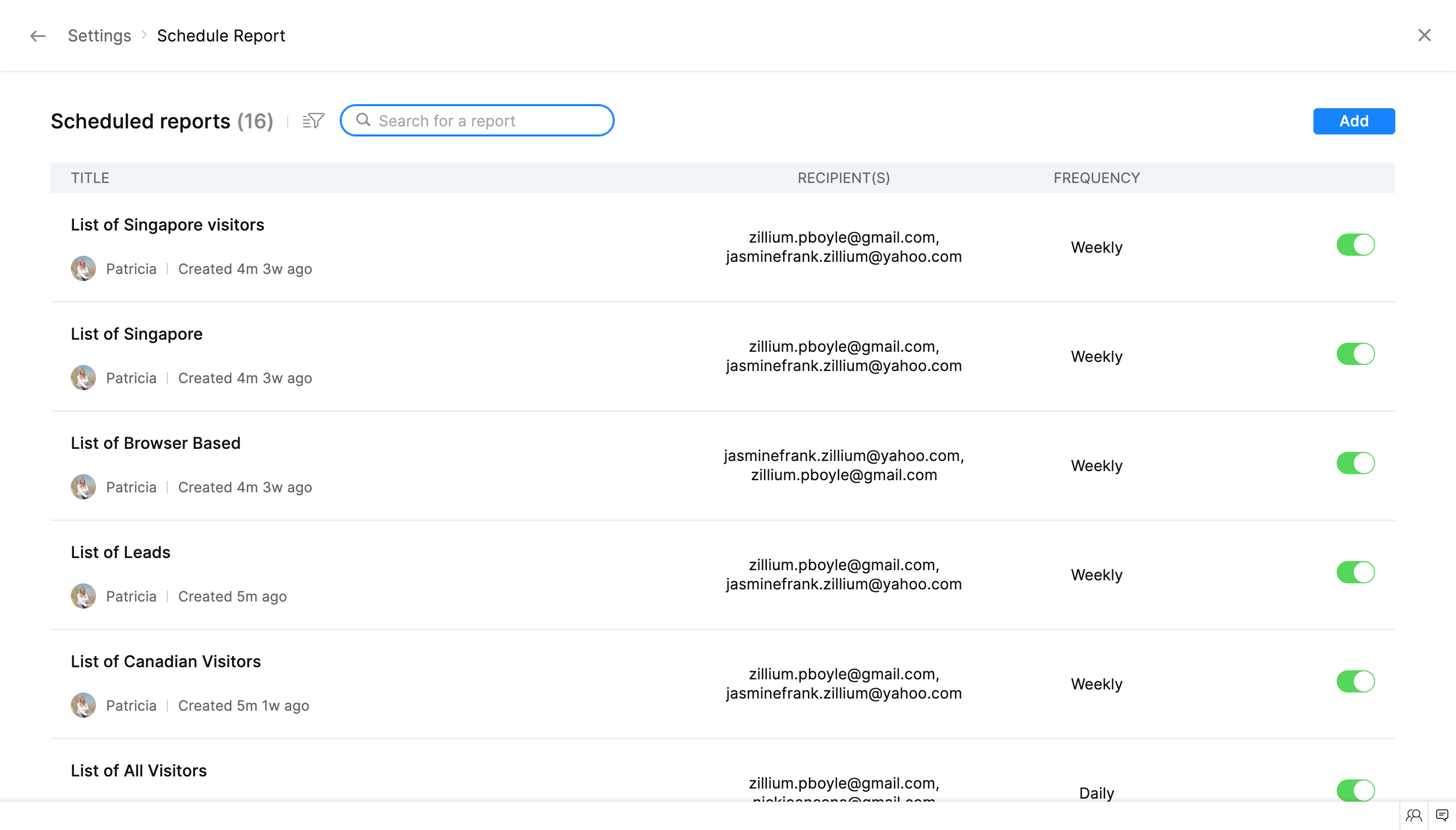Click Patricia's avatar under List of Leads
Screen dimensions: 1456x830
(83, 596)
